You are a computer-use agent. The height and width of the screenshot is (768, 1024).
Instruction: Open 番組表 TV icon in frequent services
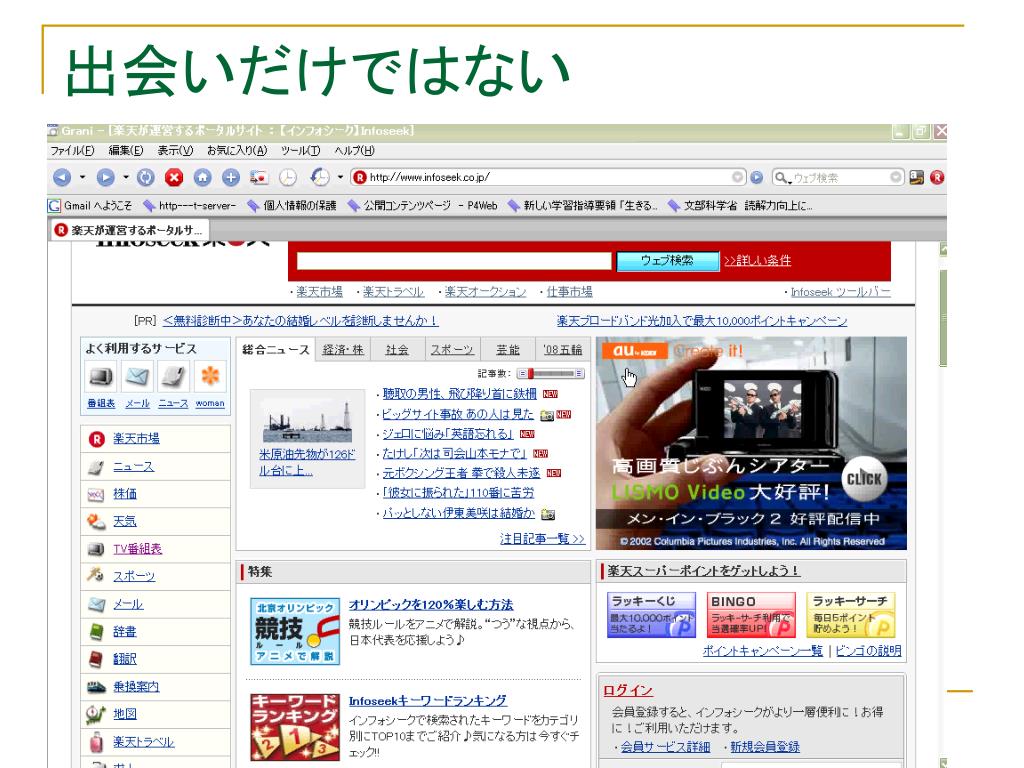tap(101, 377)
